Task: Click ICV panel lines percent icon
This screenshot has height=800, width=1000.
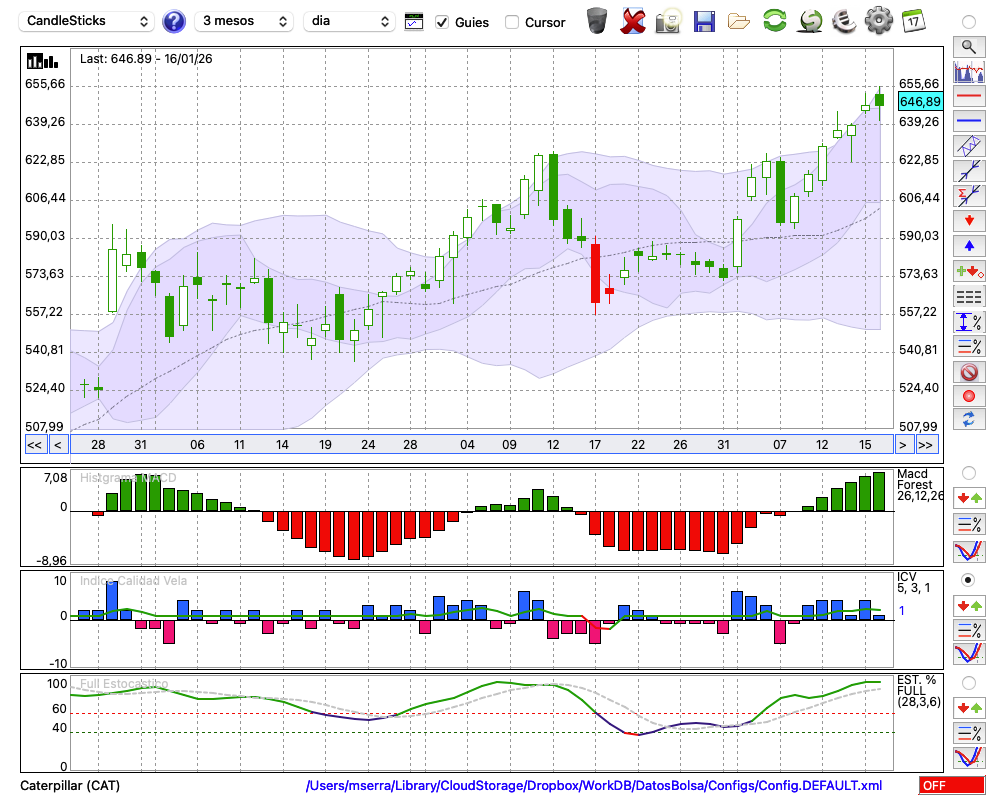Action: pyautogui.click(x=969, y=630)
